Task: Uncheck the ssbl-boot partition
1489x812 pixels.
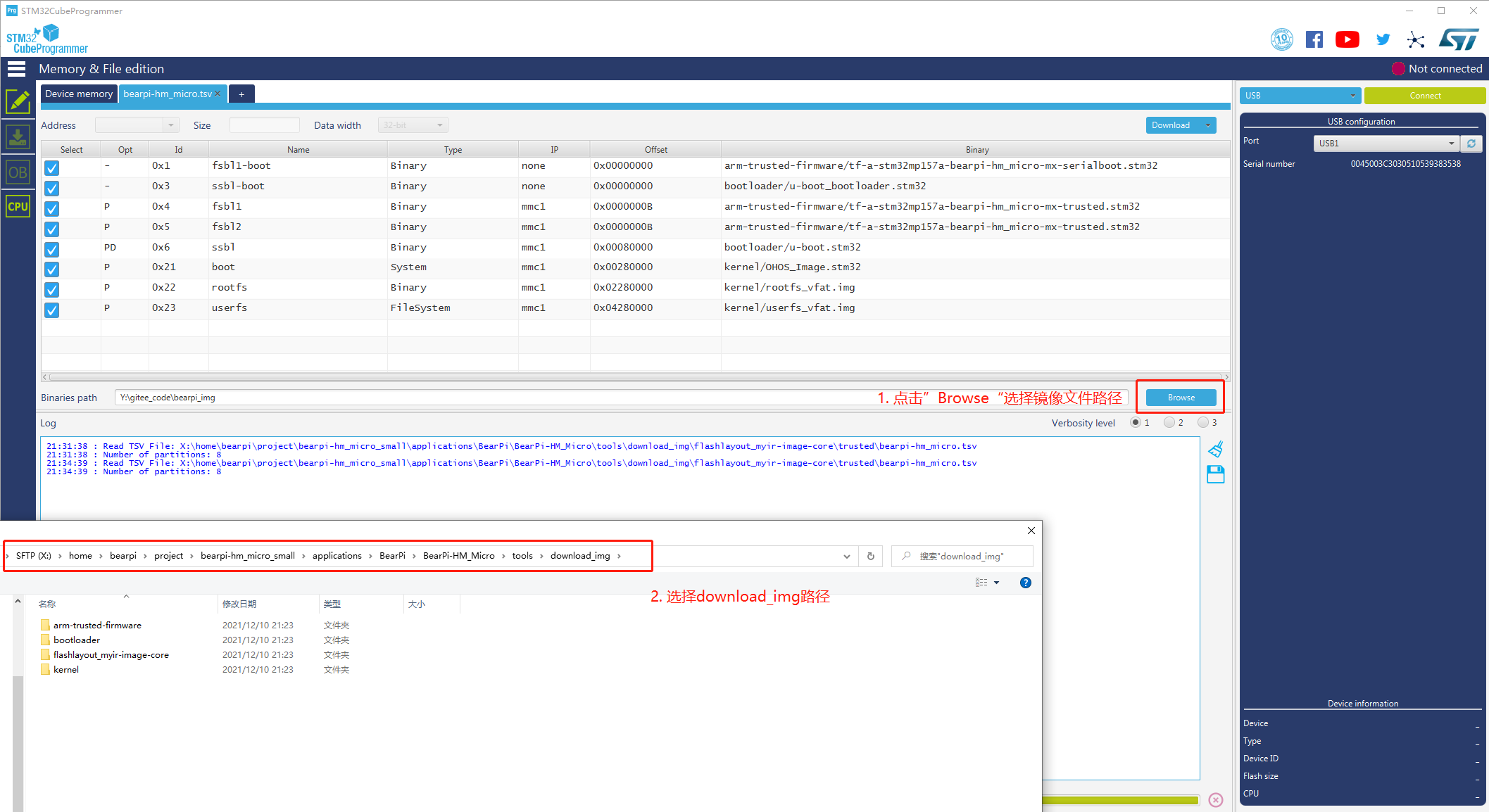Action: tap(51, 188)
